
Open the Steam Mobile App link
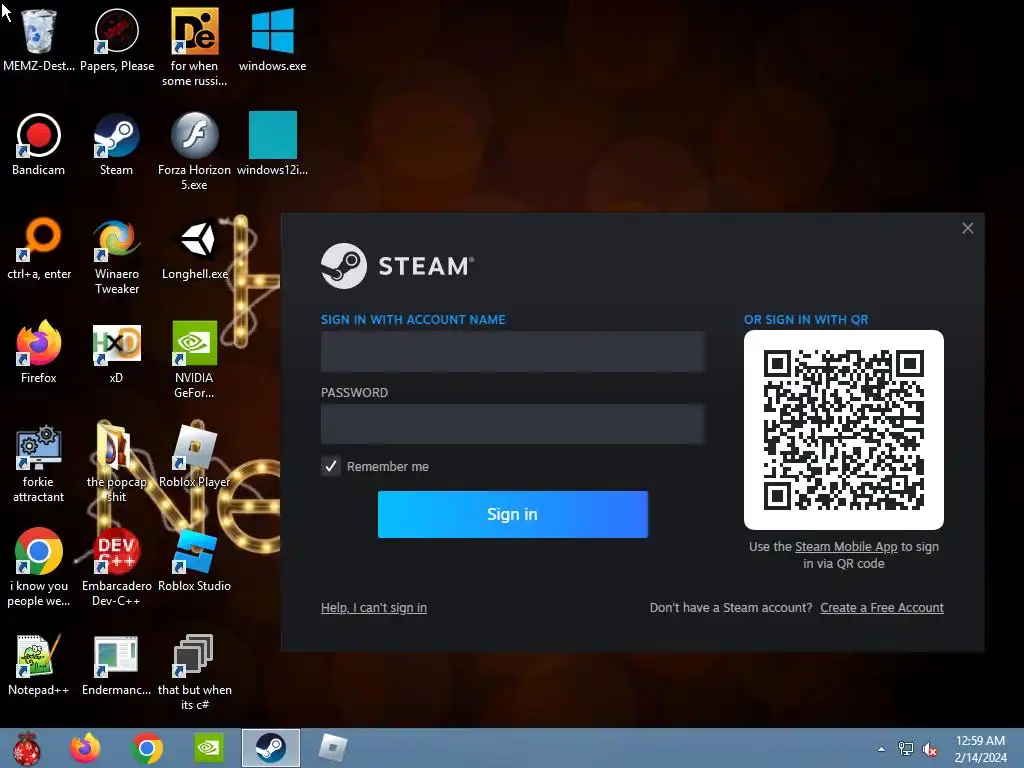[x=846, y=547]
